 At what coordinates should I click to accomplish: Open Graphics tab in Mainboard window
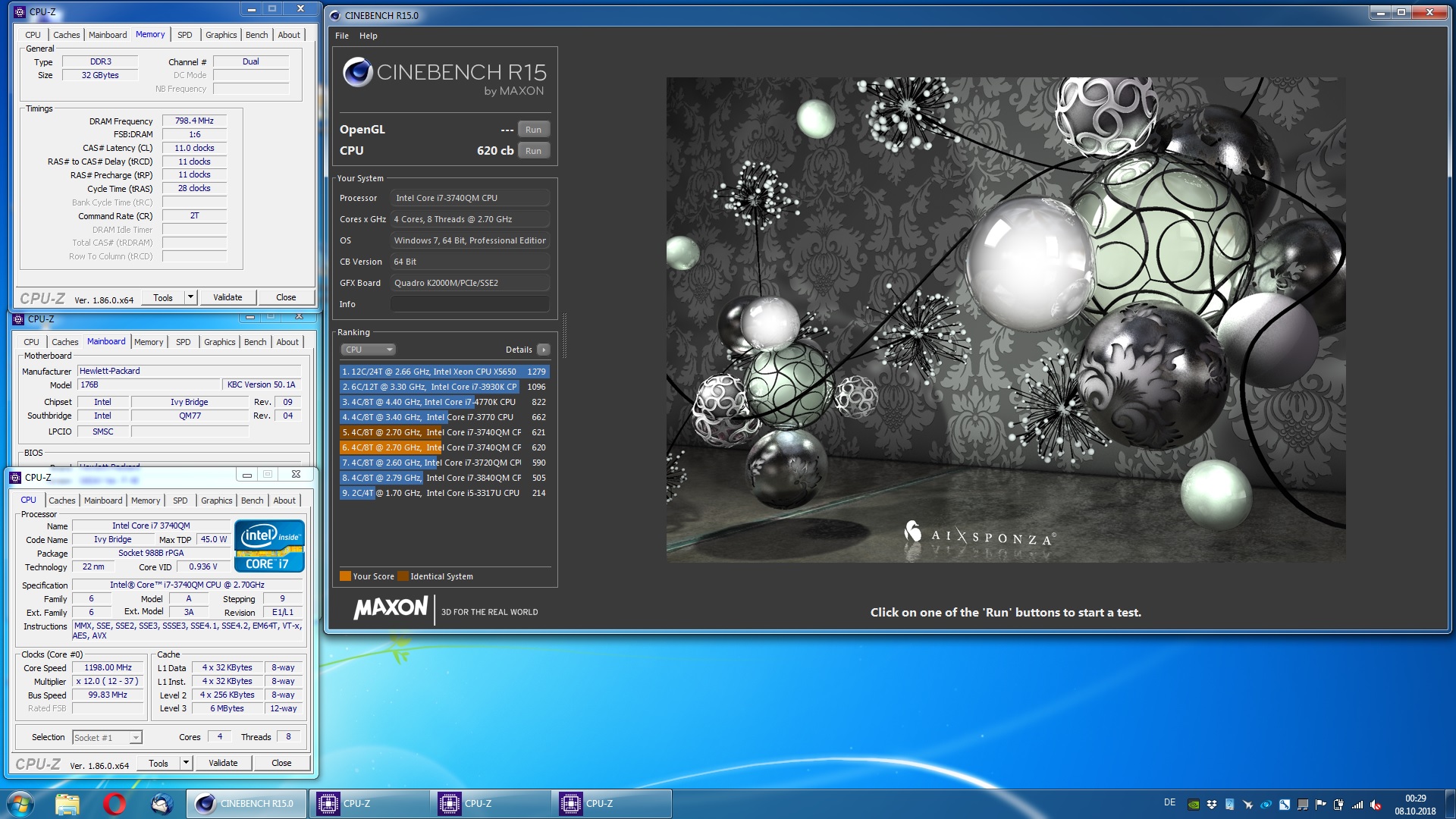220,342
